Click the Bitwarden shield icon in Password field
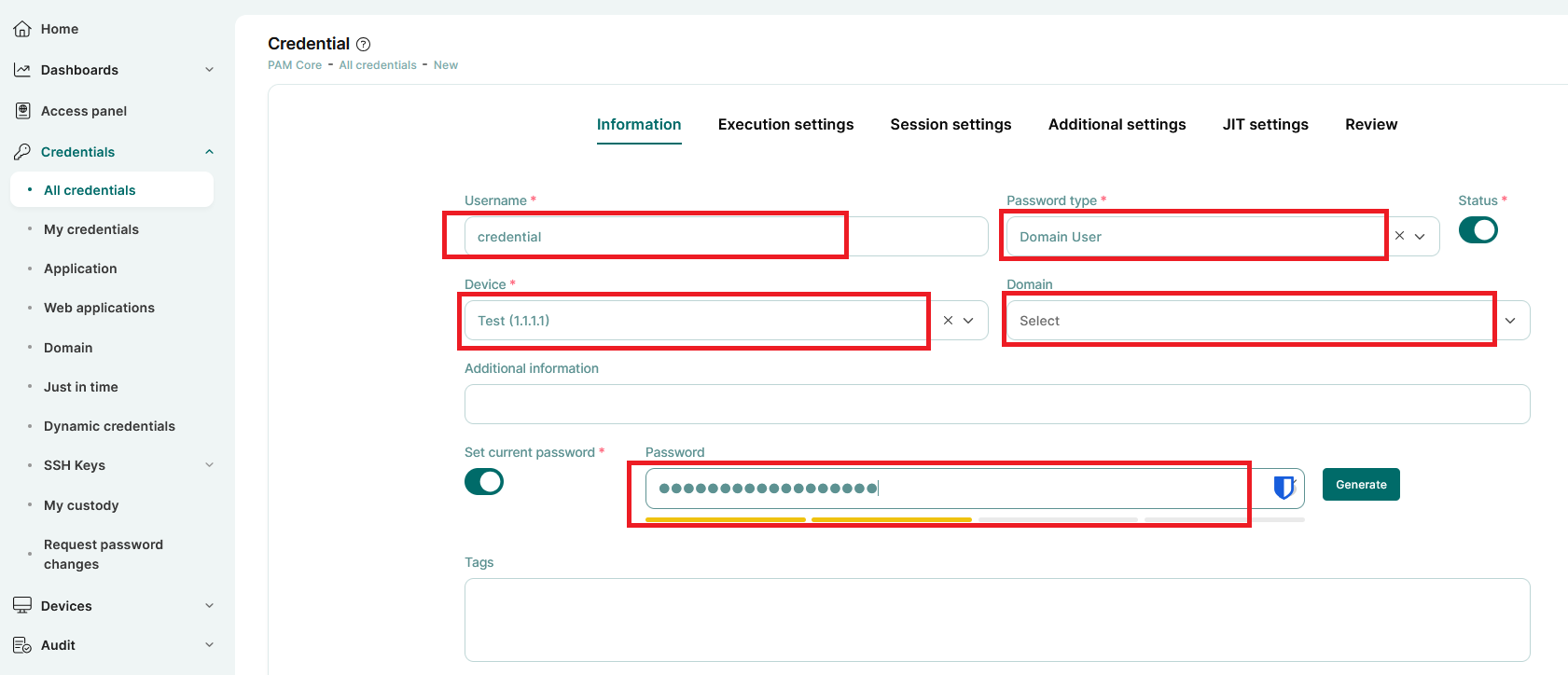Viewport: 1568px width, 675px height. [1284, 487]
